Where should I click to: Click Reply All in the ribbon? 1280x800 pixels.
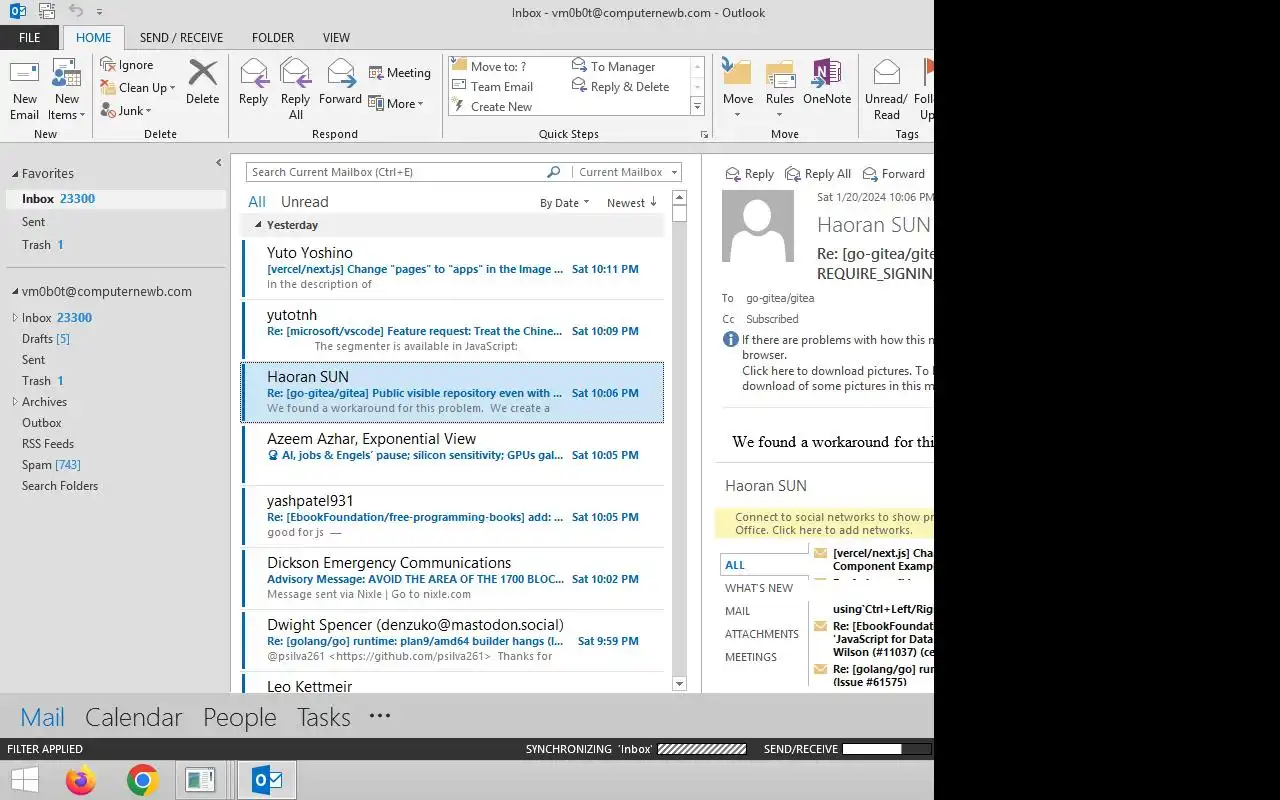pyautogui.click(x=295, y=90)
